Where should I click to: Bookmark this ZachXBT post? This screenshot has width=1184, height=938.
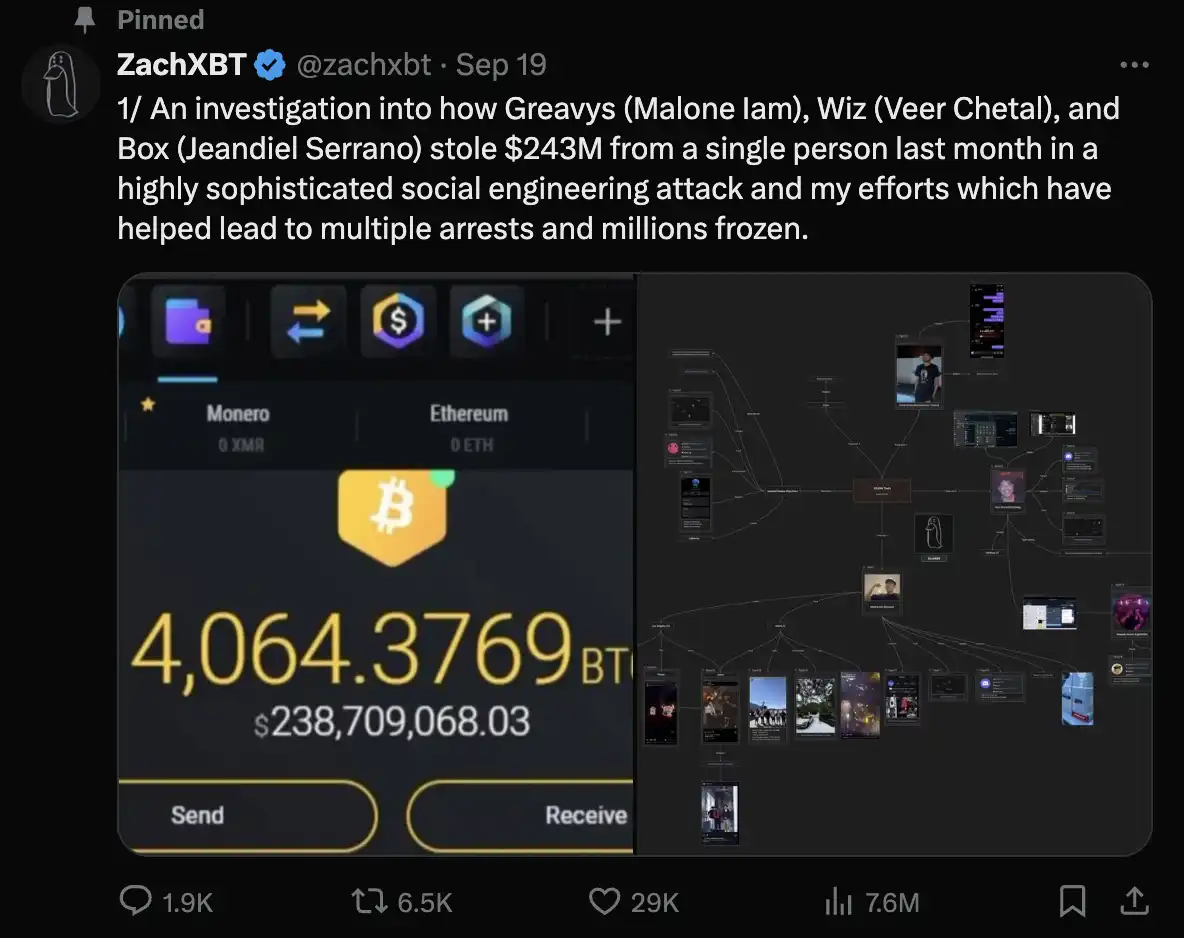(1072, 902)
